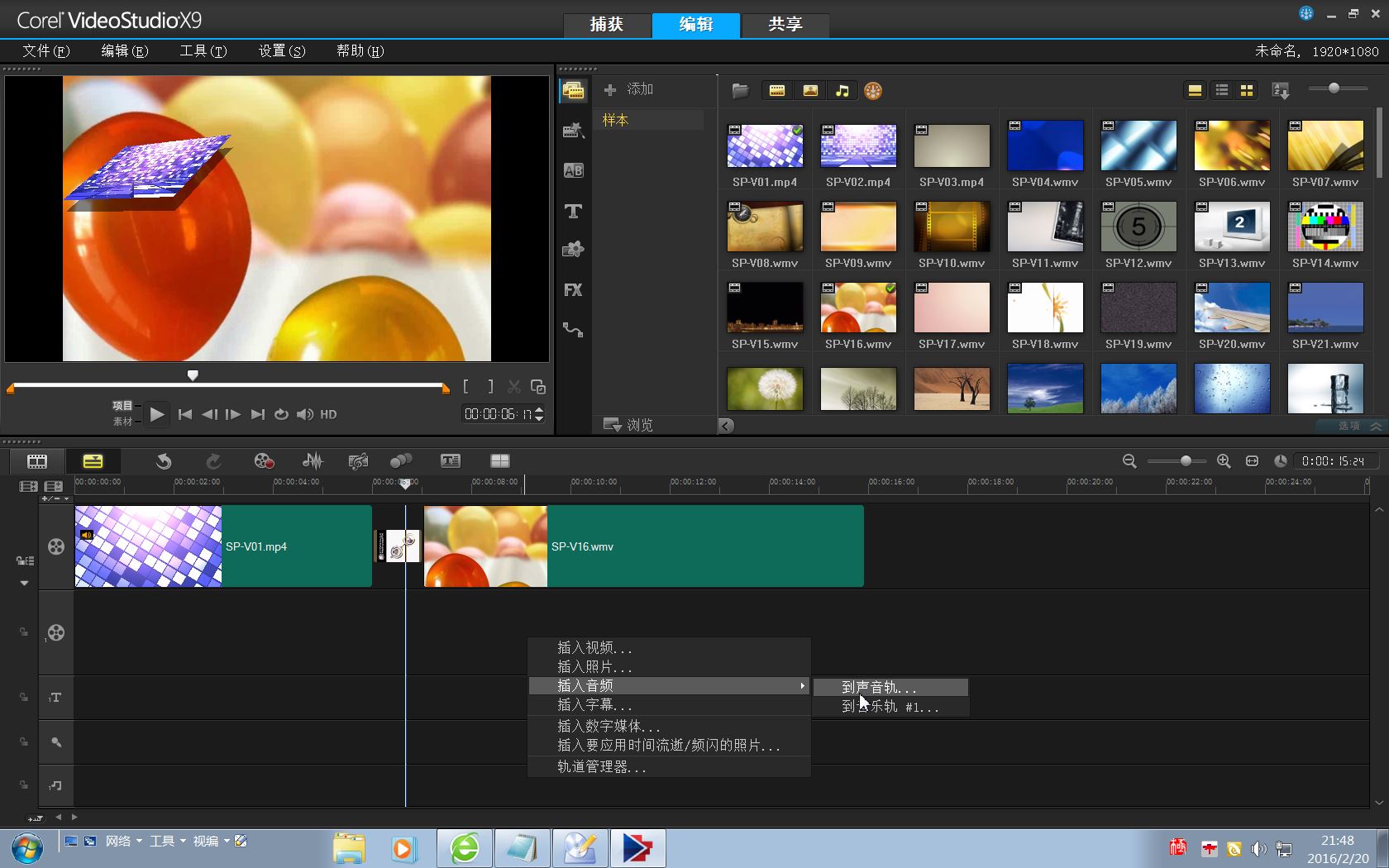Open the Graphic panel icon
Screen dimensions: 1389x868
click(573, 250)
